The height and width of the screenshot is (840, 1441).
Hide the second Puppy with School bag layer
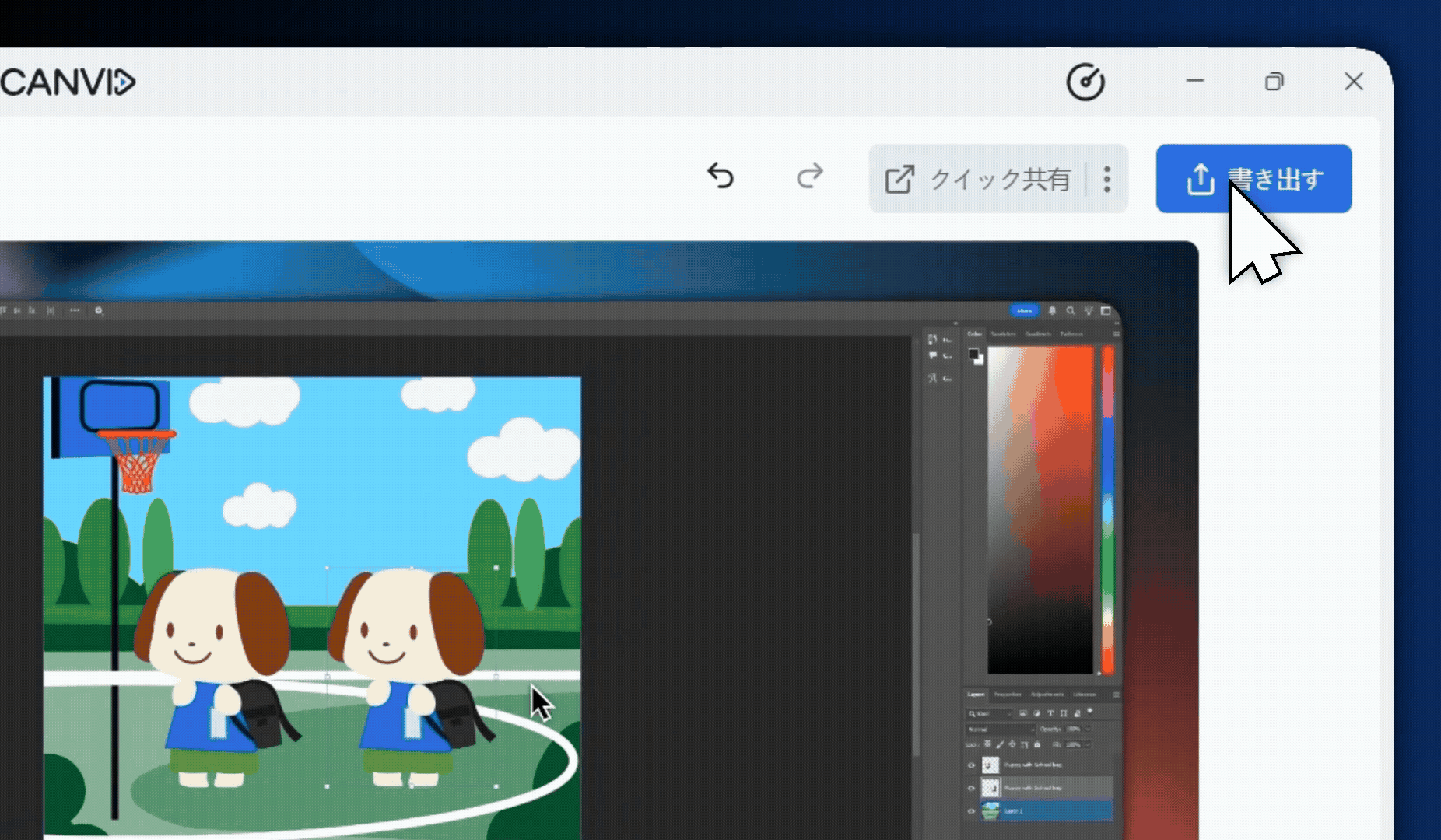[972, 788]
